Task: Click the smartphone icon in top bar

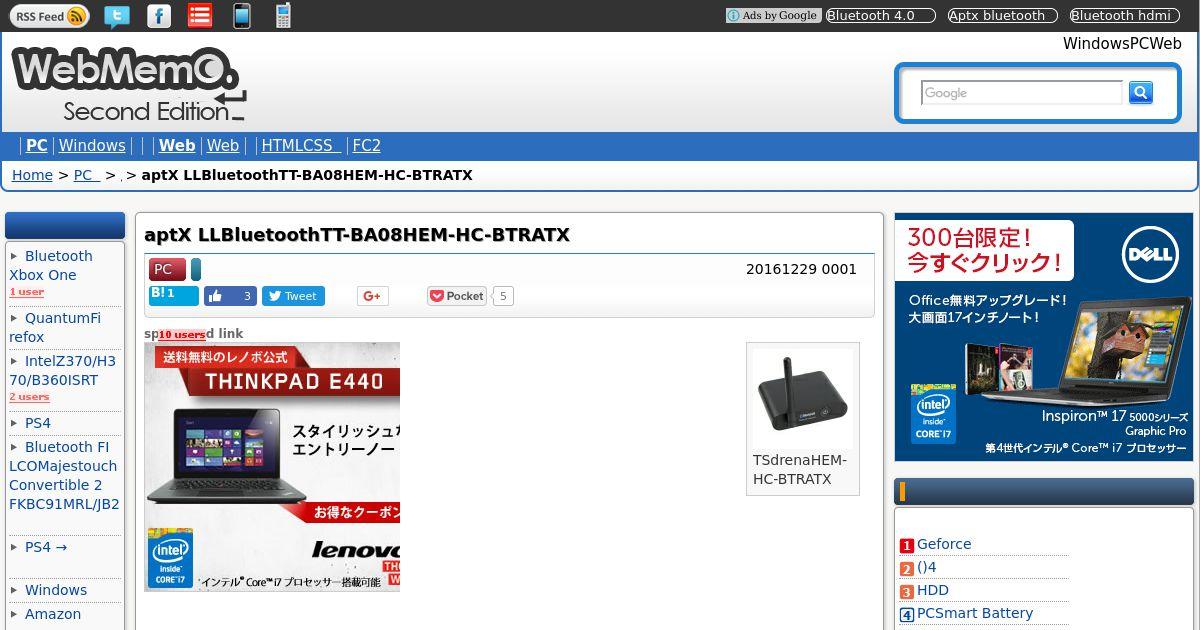Action: coord(241,15)
